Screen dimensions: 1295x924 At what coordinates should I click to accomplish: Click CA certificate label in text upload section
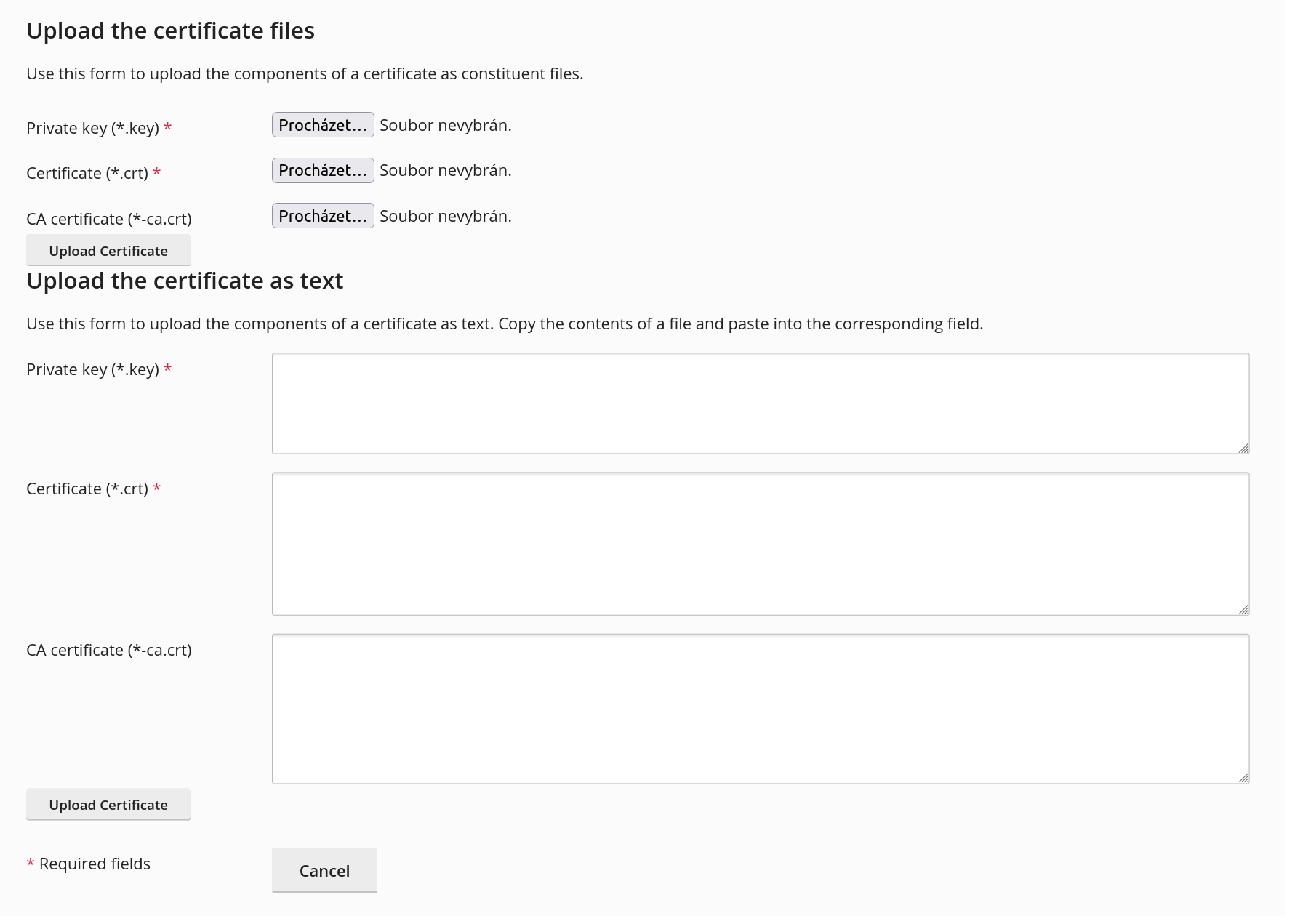click(109, 650)
